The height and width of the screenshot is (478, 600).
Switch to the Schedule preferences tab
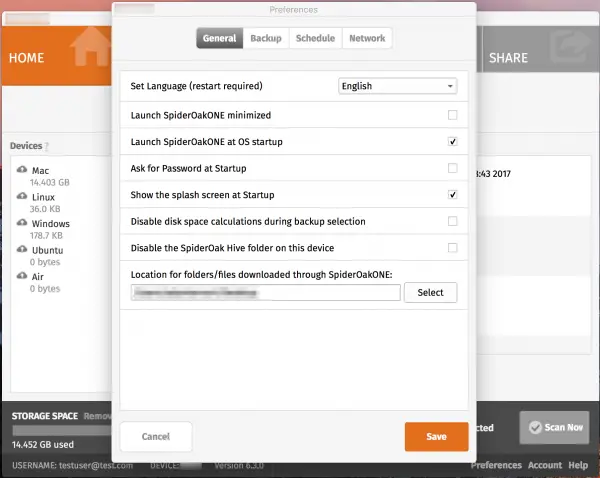(x=315, y=38)
